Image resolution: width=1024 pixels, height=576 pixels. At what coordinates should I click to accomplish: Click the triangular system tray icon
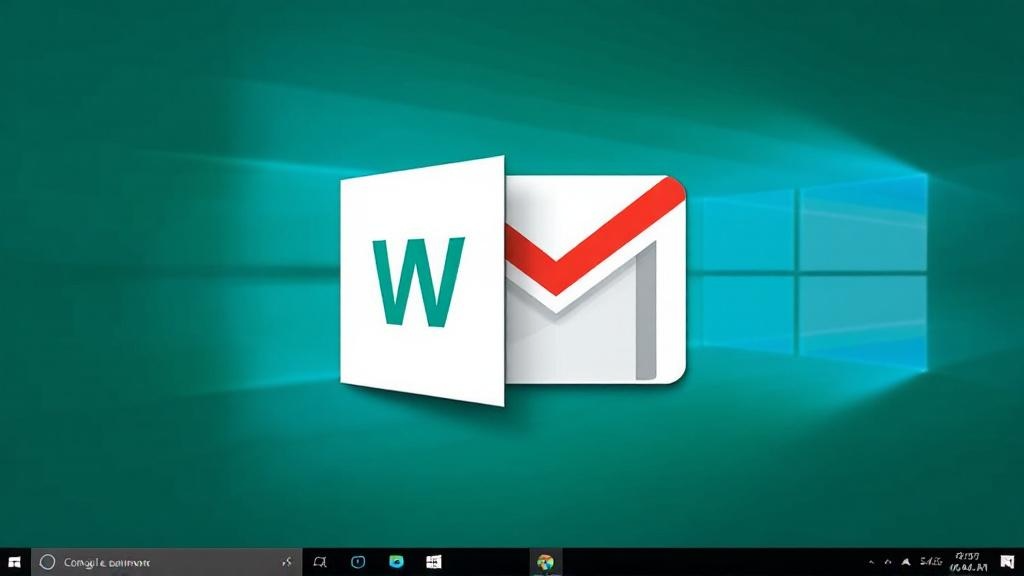point(906,562)
